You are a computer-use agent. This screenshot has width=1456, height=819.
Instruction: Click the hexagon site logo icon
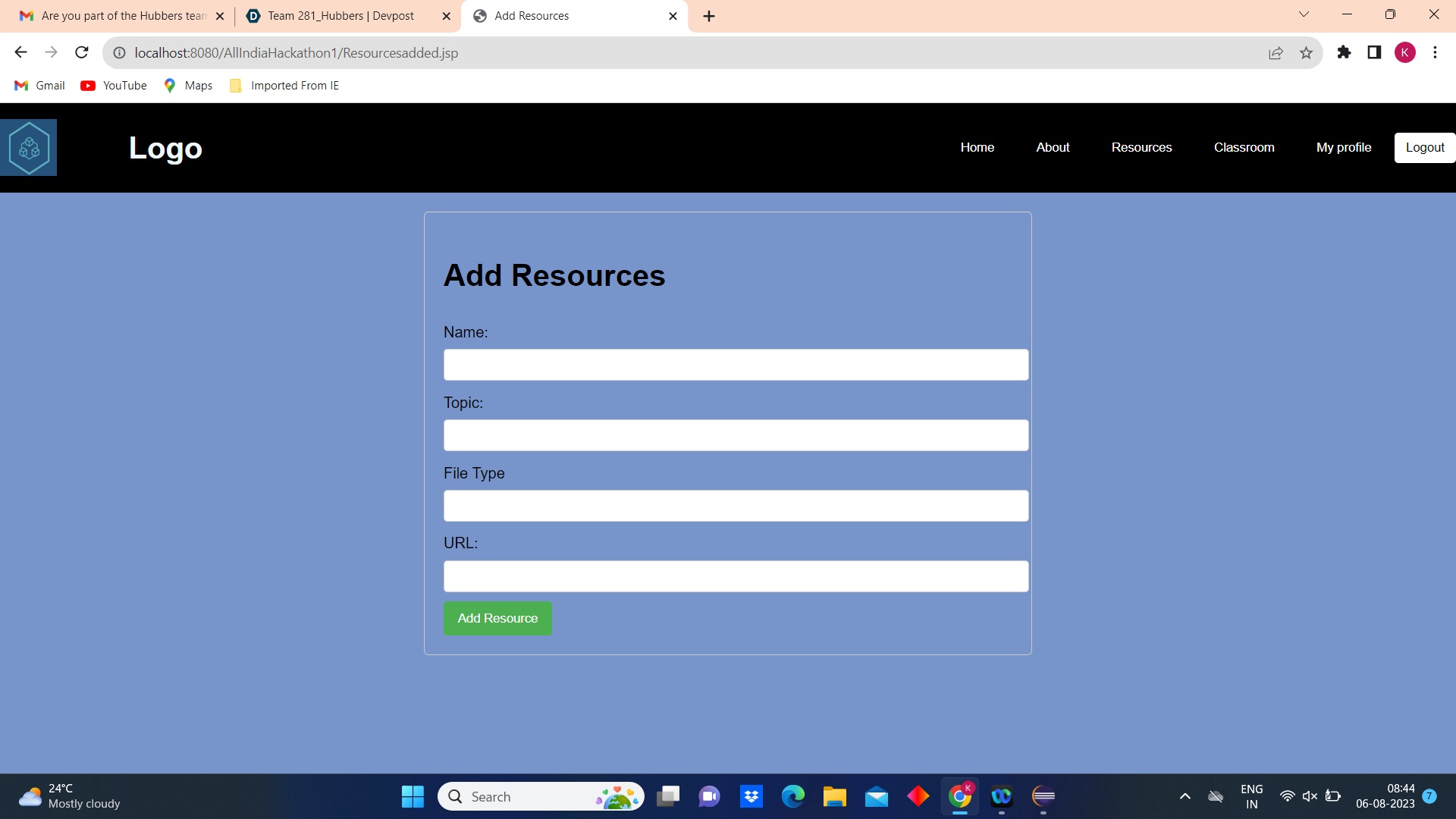click(x=29, y=148)
